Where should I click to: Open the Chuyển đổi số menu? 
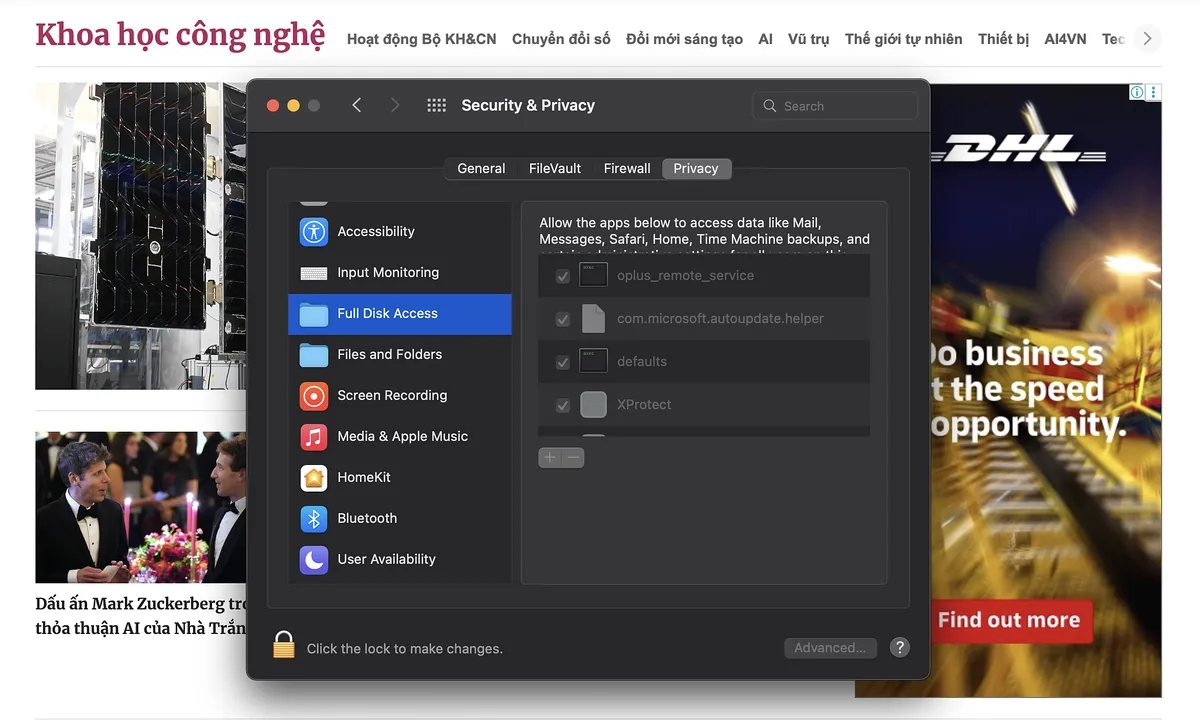tap(561, 39)
